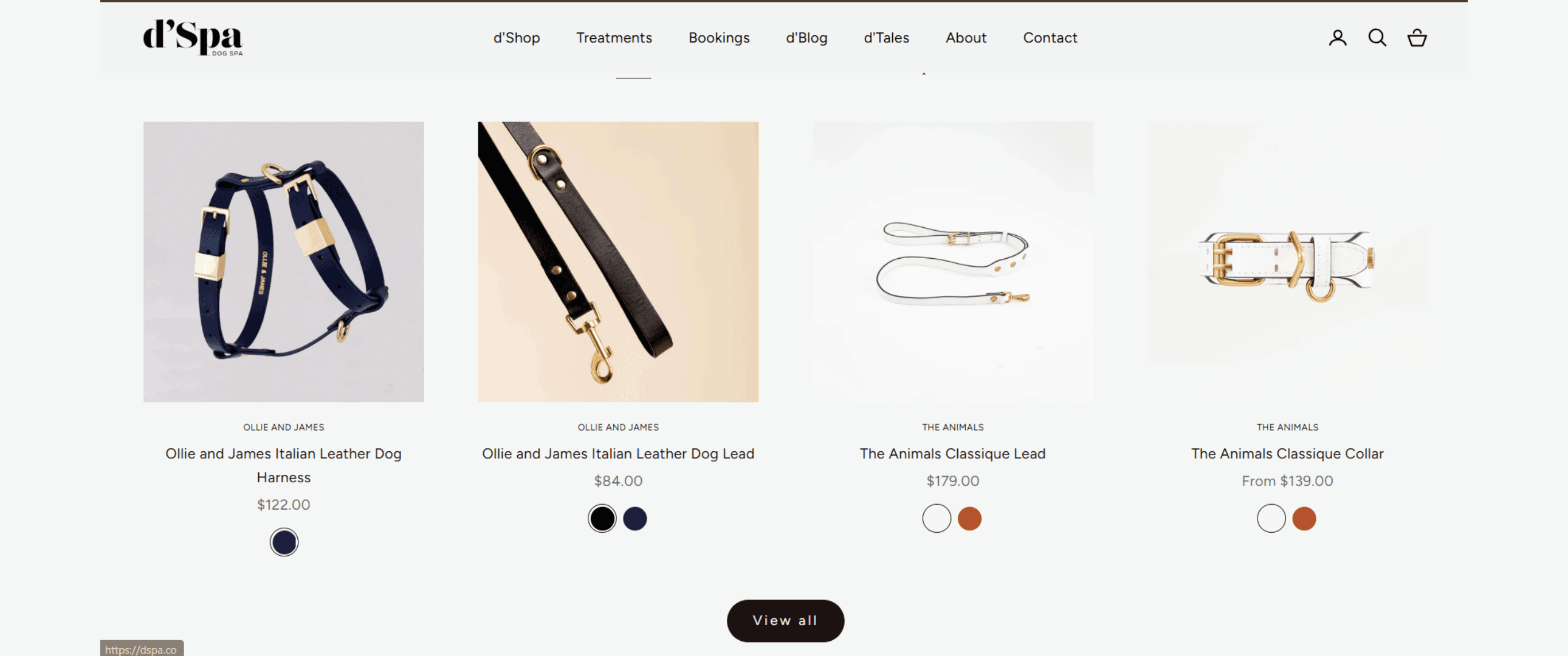Open the white Classique Lead product image
This screenshot has height=656, width=1568.
[x=952, y=262]
